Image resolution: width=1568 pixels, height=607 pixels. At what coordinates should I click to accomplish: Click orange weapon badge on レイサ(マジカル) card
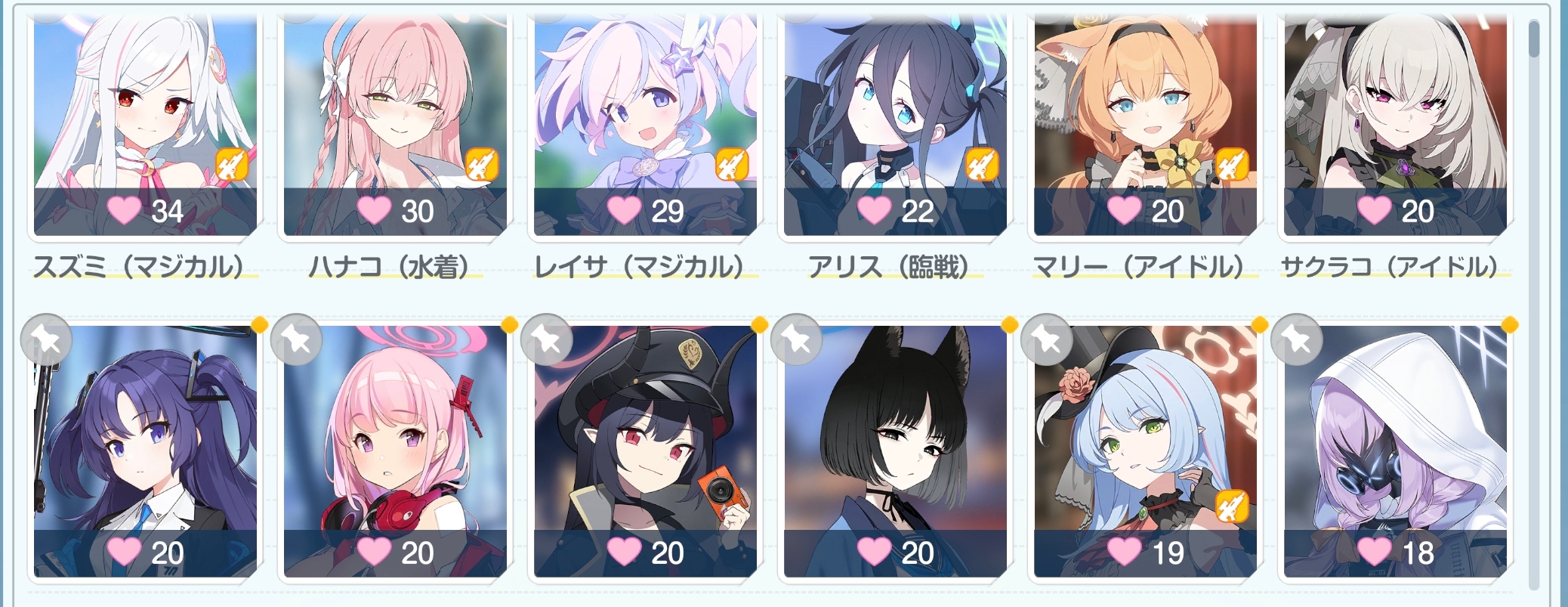tap(731, 165)
